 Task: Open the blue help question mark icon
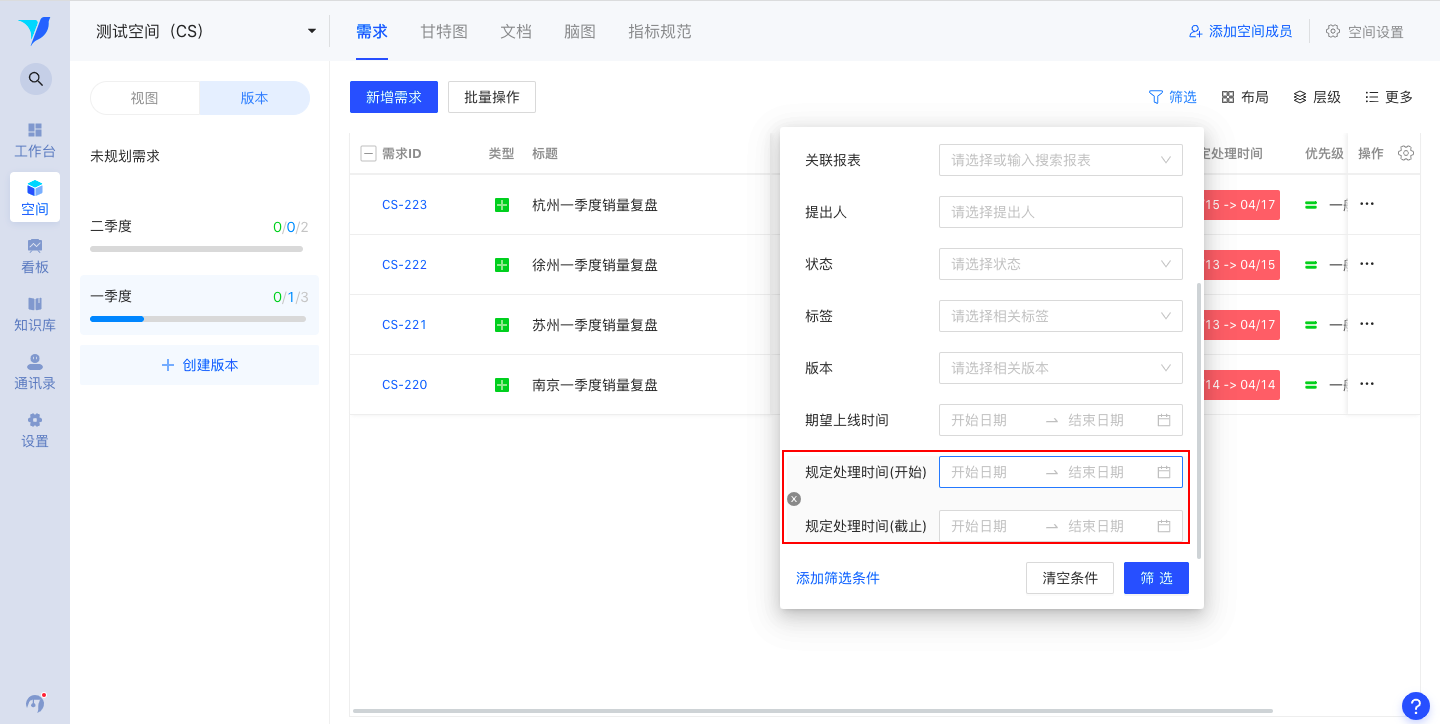pyautogui.click(x=1415, y=706)
